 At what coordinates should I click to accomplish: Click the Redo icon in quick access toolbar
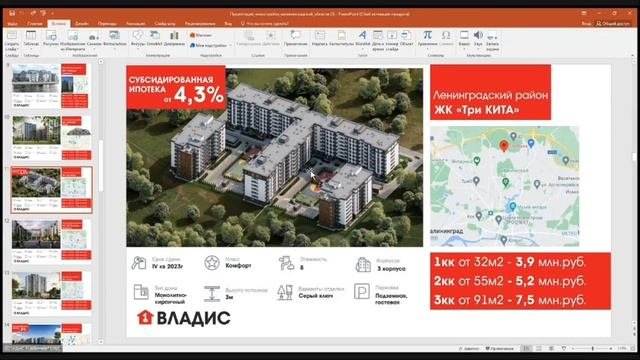[33, 13]
